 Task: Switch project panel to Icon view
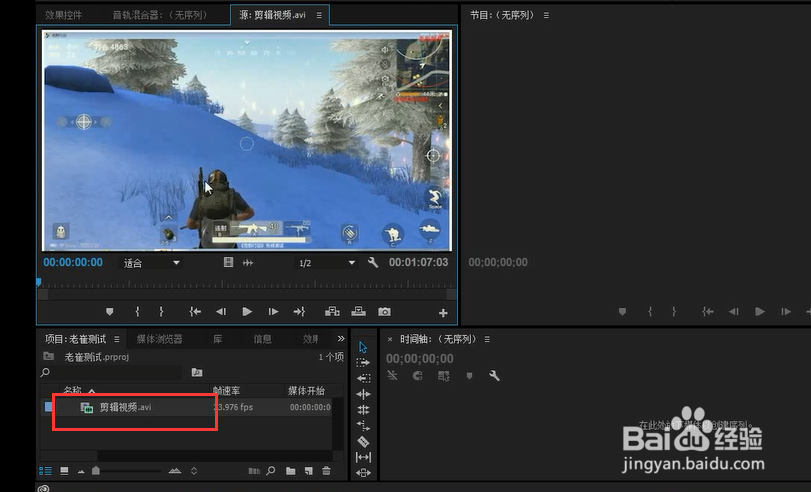click(64, 471)
